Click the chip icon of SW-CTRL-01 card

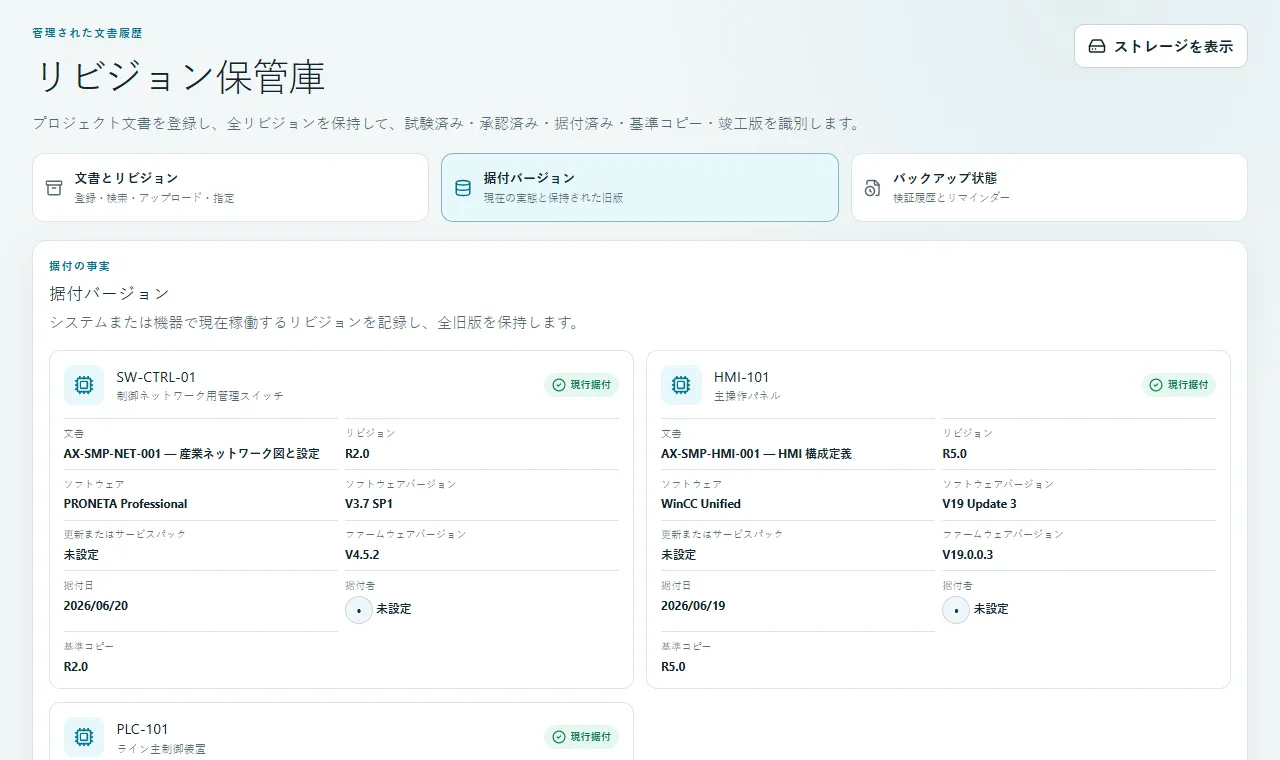click(84, 385)
